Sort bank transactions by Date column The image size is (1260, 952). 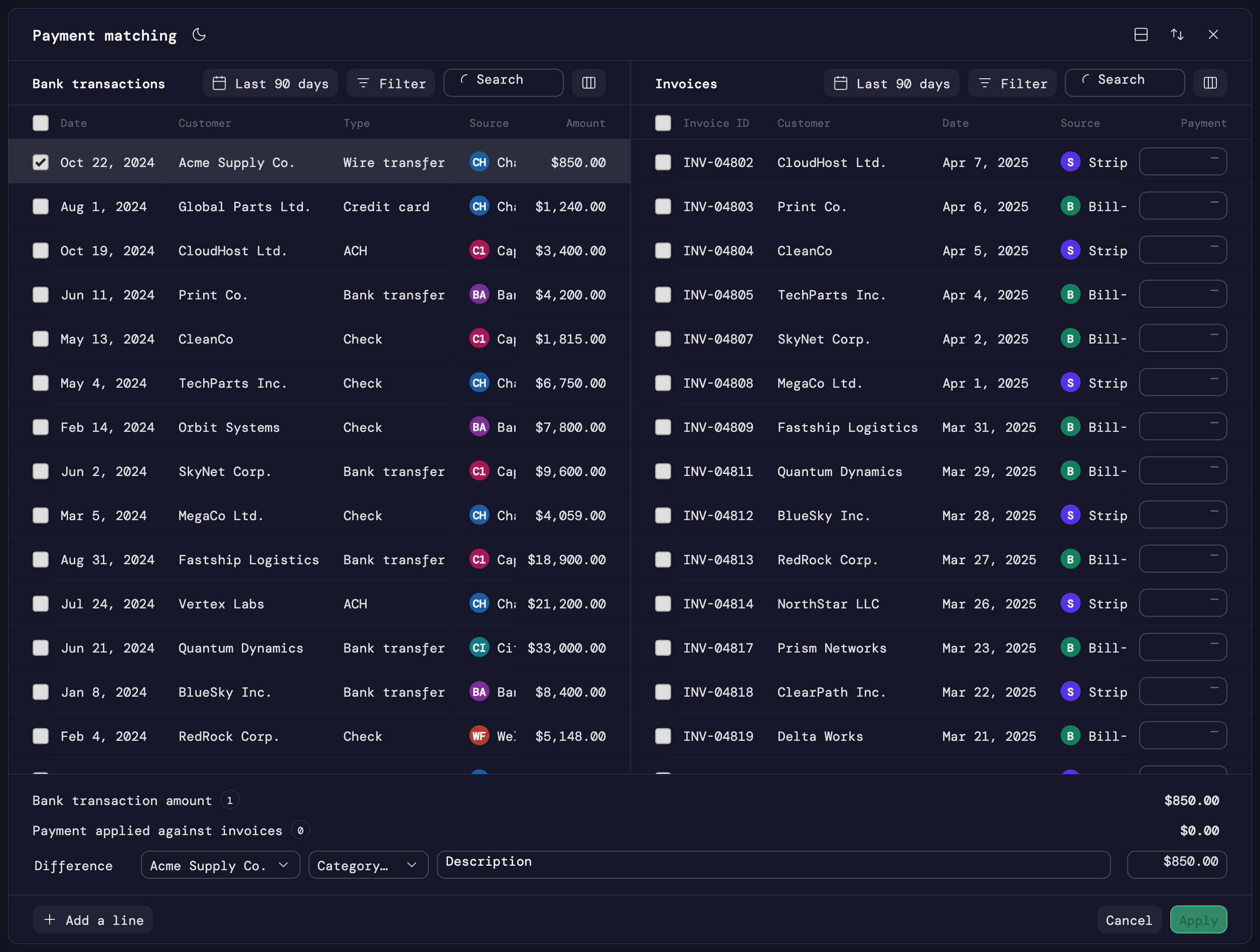(x=73, y=123)
